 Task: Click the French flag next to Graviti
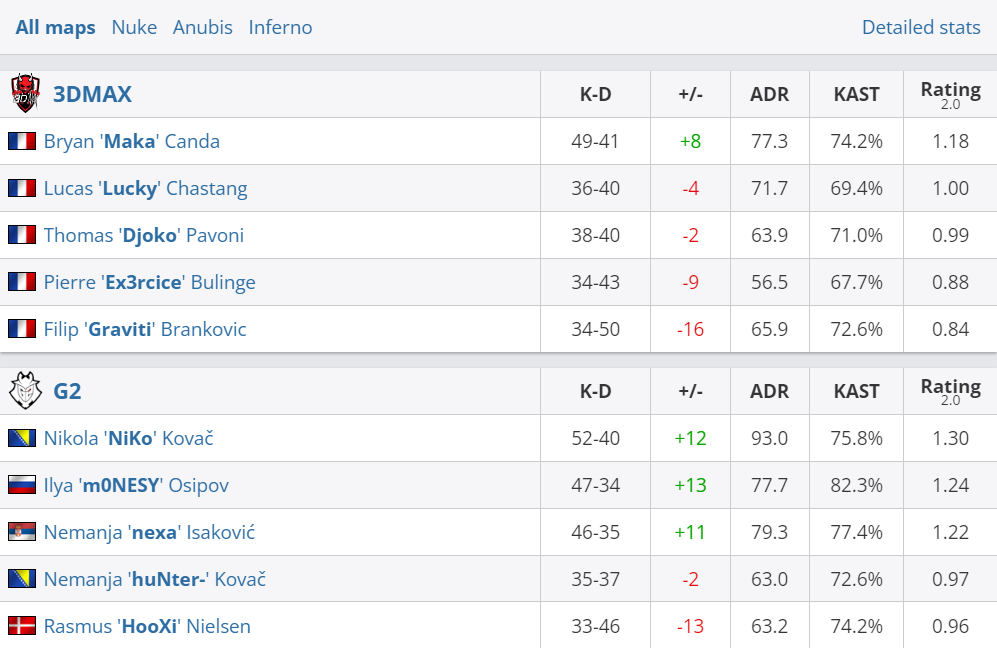point(22,329)
